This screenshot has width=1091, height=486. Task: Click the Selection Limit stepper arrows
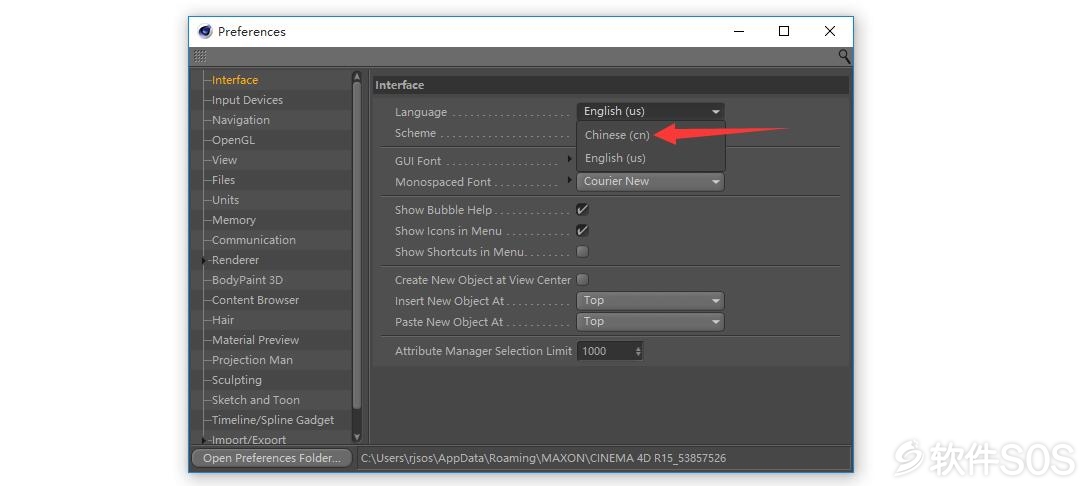coord(638,351)
